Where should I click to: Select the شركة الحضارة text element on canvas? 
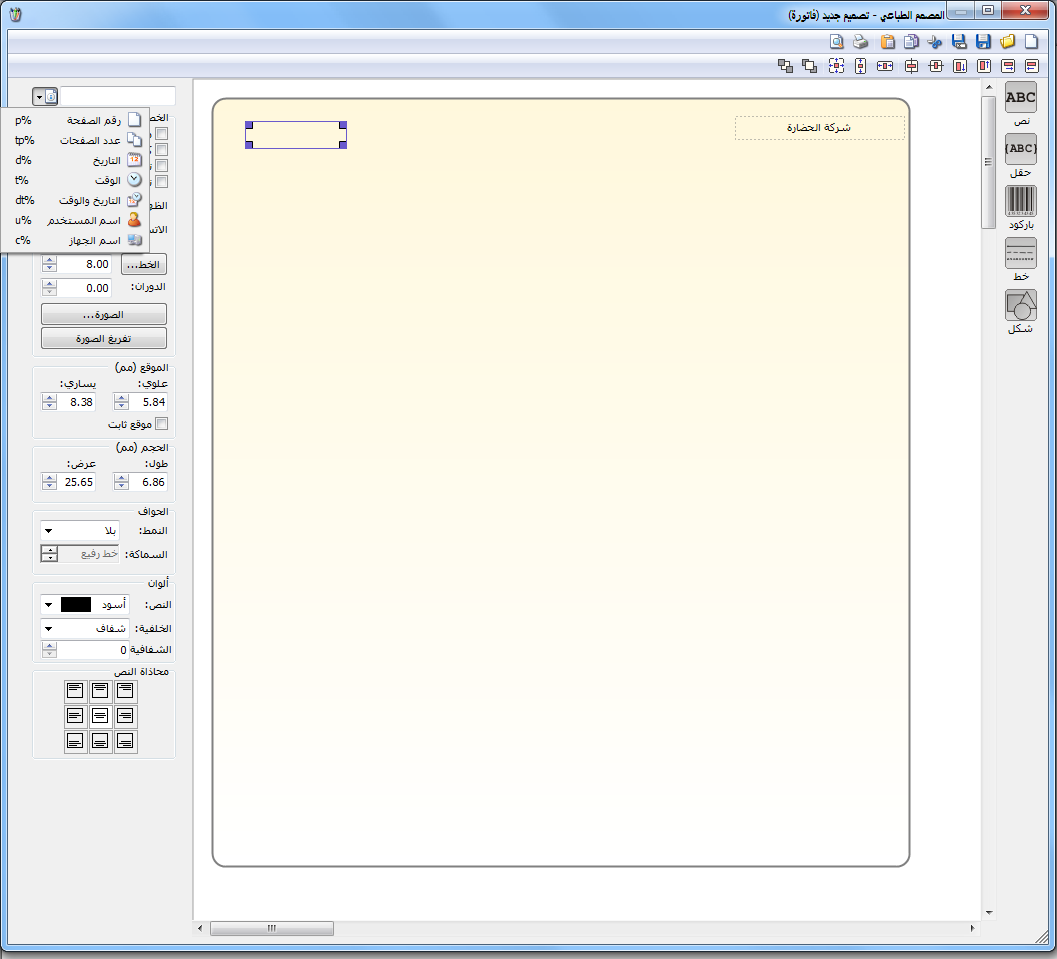[x=820, y=128]
